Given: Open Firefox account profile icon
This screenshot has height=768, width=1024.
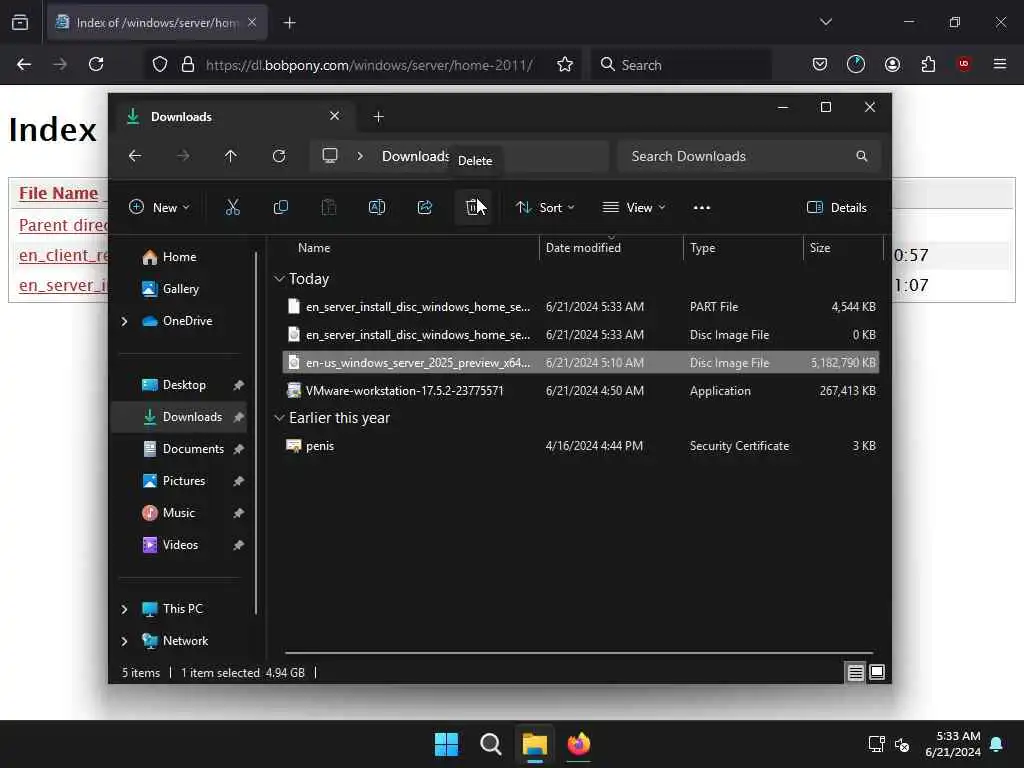Looking at the screenshot, I should [892, 64].
